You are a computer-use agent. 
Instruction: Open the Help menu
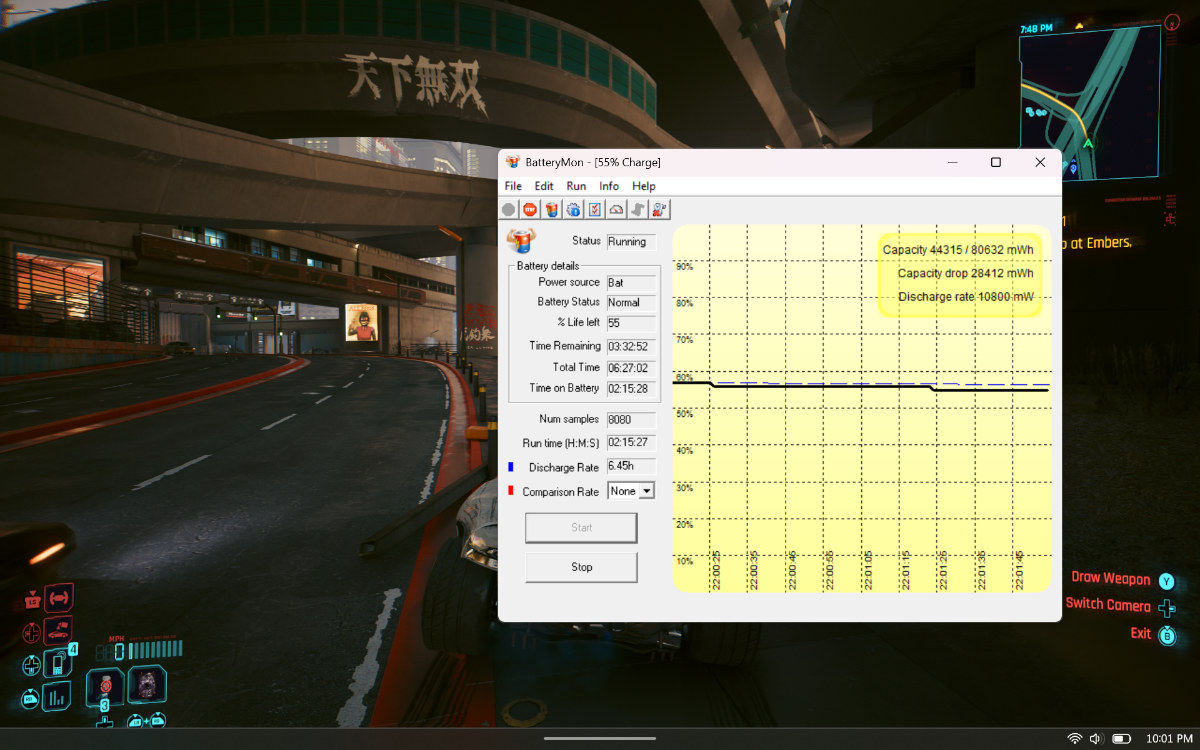tap(644, 186)
